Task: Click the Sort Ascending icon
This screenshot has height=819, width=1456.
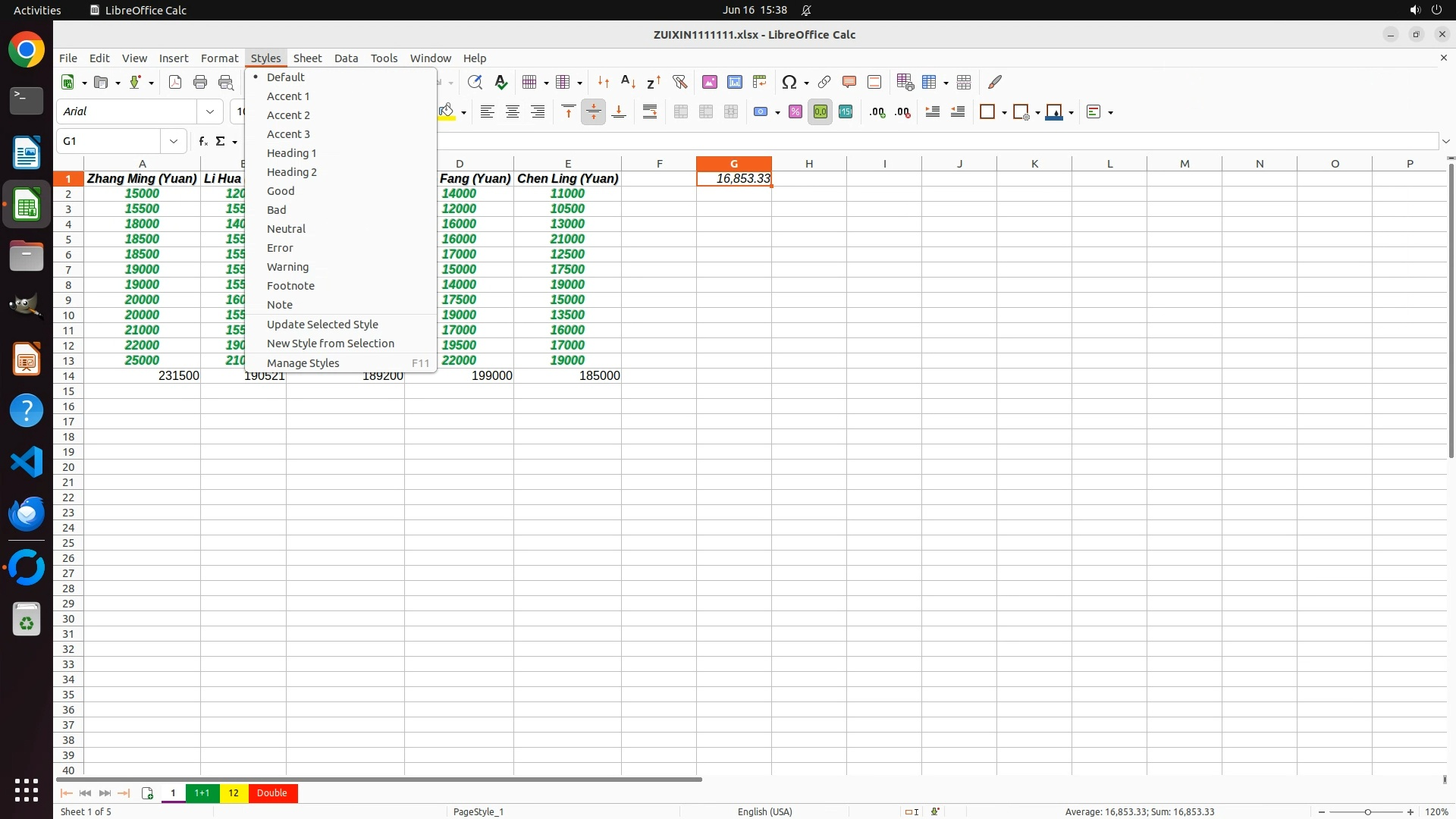Action: pos(629,82)
